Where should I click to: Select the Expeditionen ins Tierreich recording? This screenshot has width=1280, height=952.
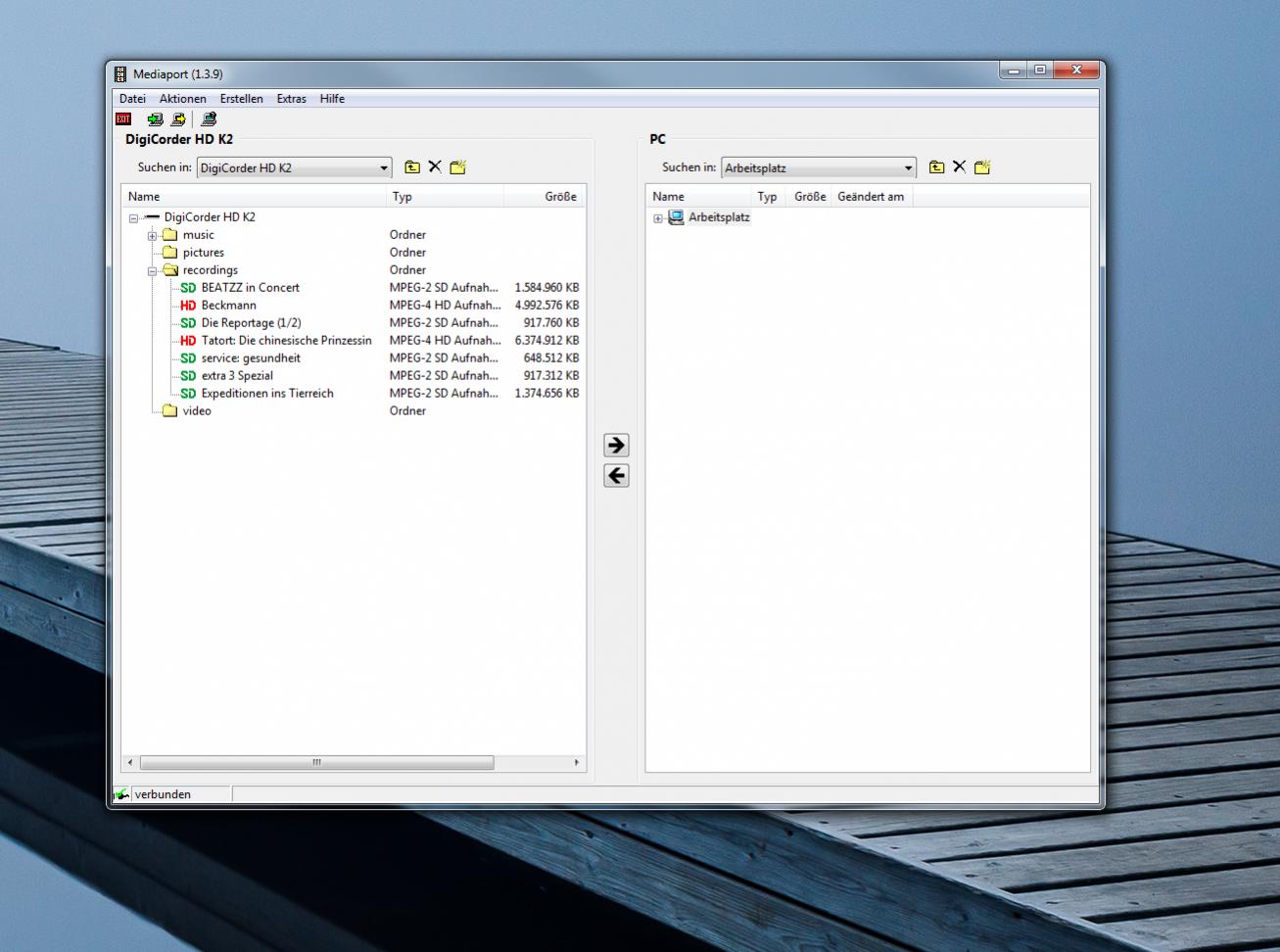tap(267, 394)
